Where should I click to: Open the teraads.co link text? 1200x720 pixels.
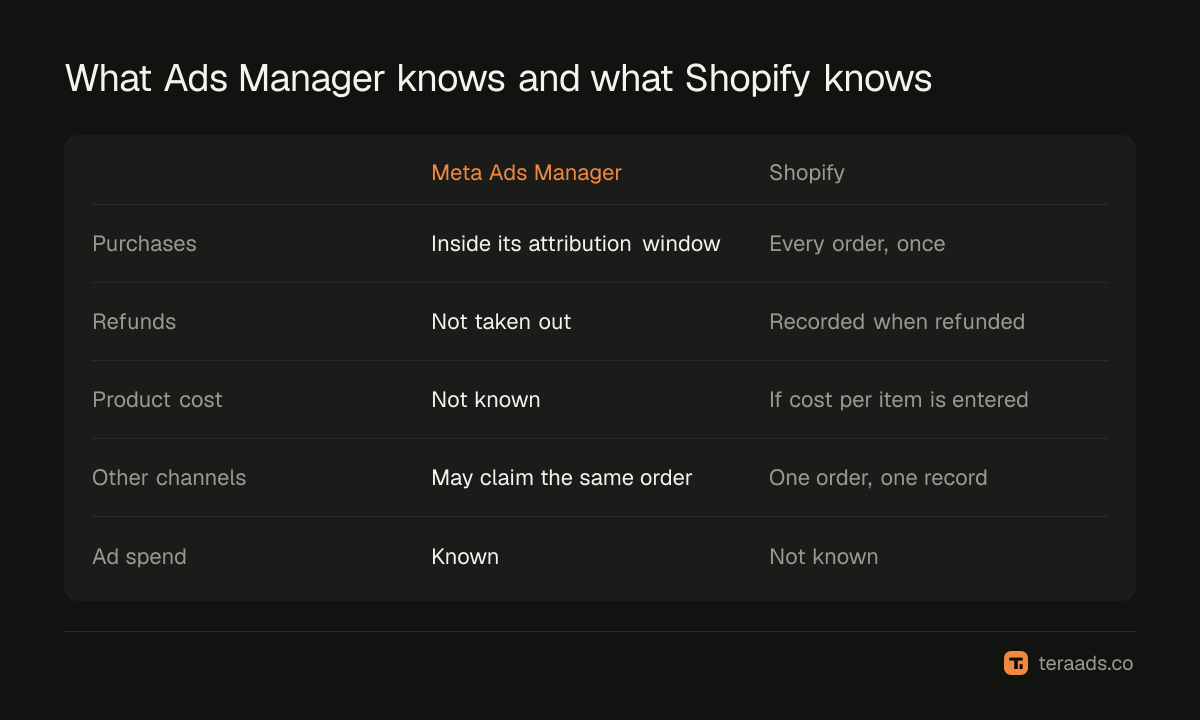click(1086, 663)
